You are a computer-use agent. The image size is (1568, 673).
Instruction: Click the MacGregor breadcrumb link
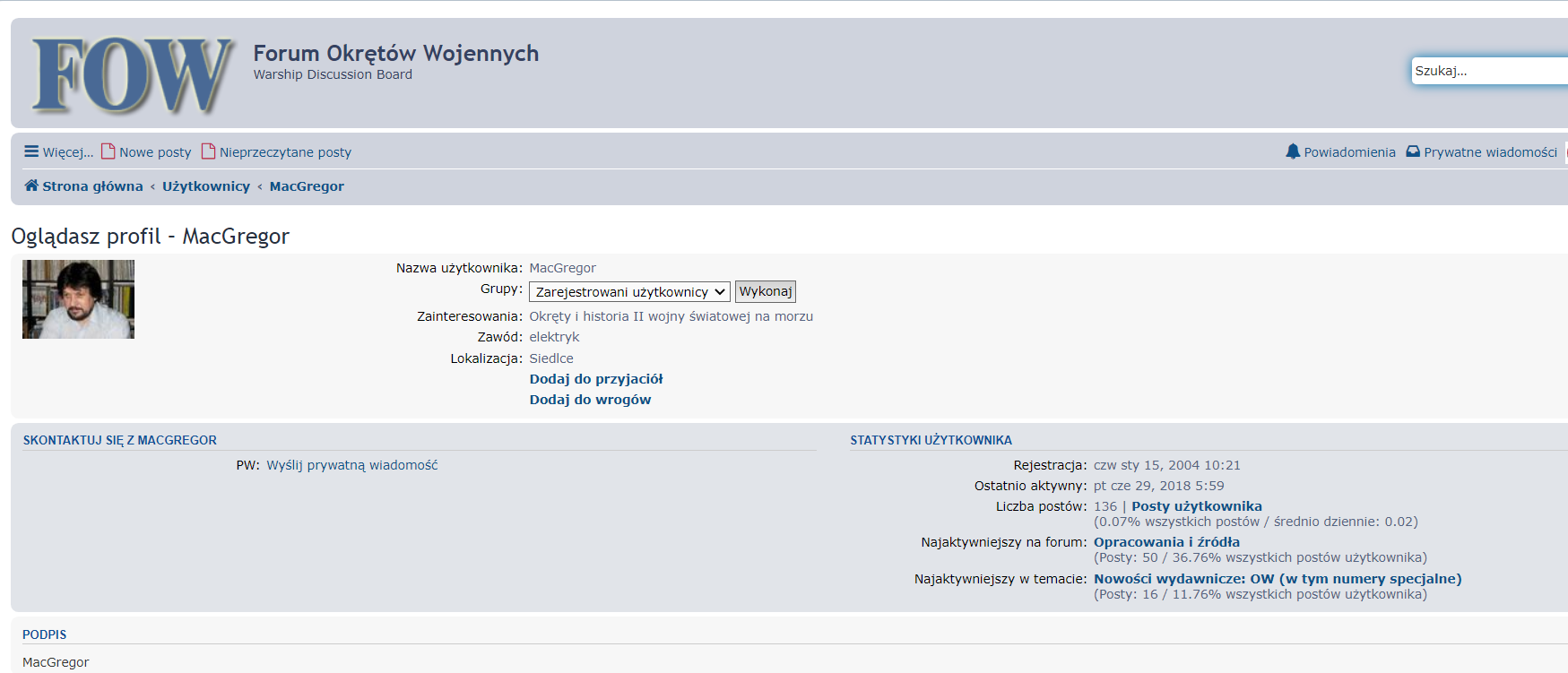point(307,186)
